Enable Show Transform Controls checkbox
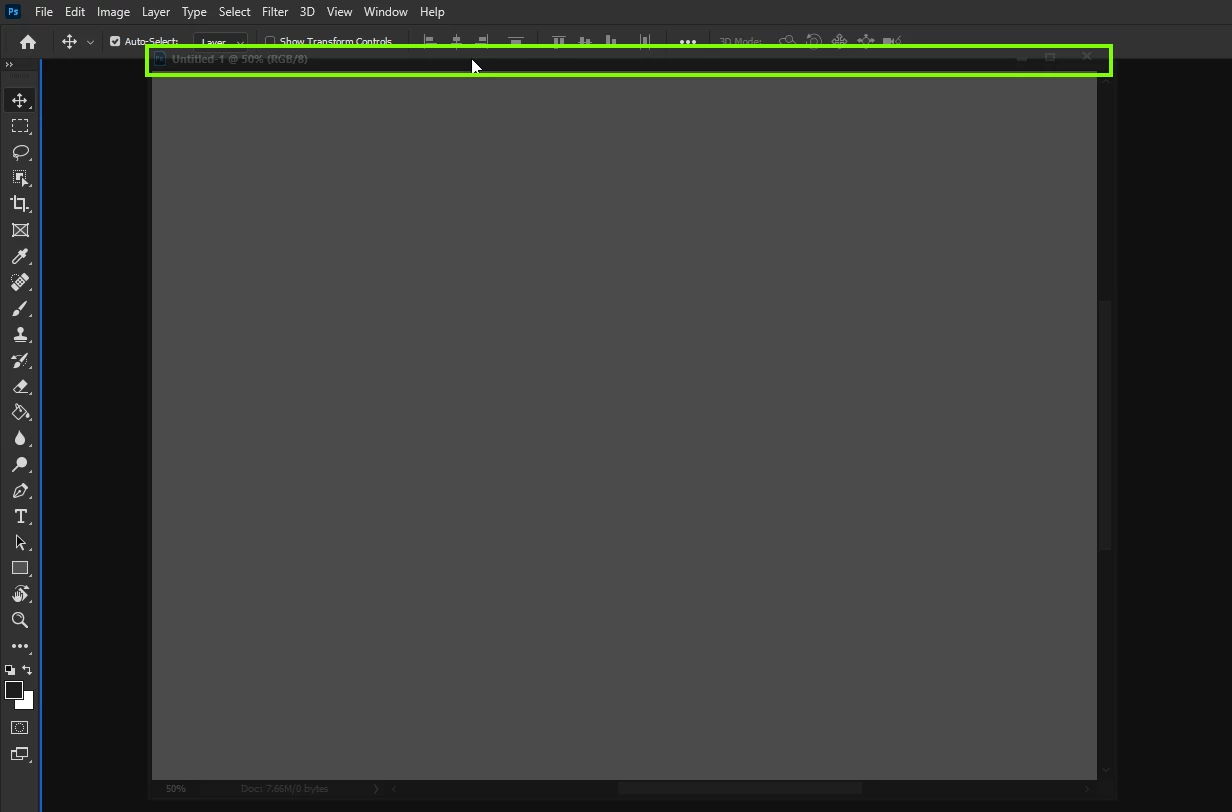The width and height of the screenshot is (1232, 812). pos(270,42)
